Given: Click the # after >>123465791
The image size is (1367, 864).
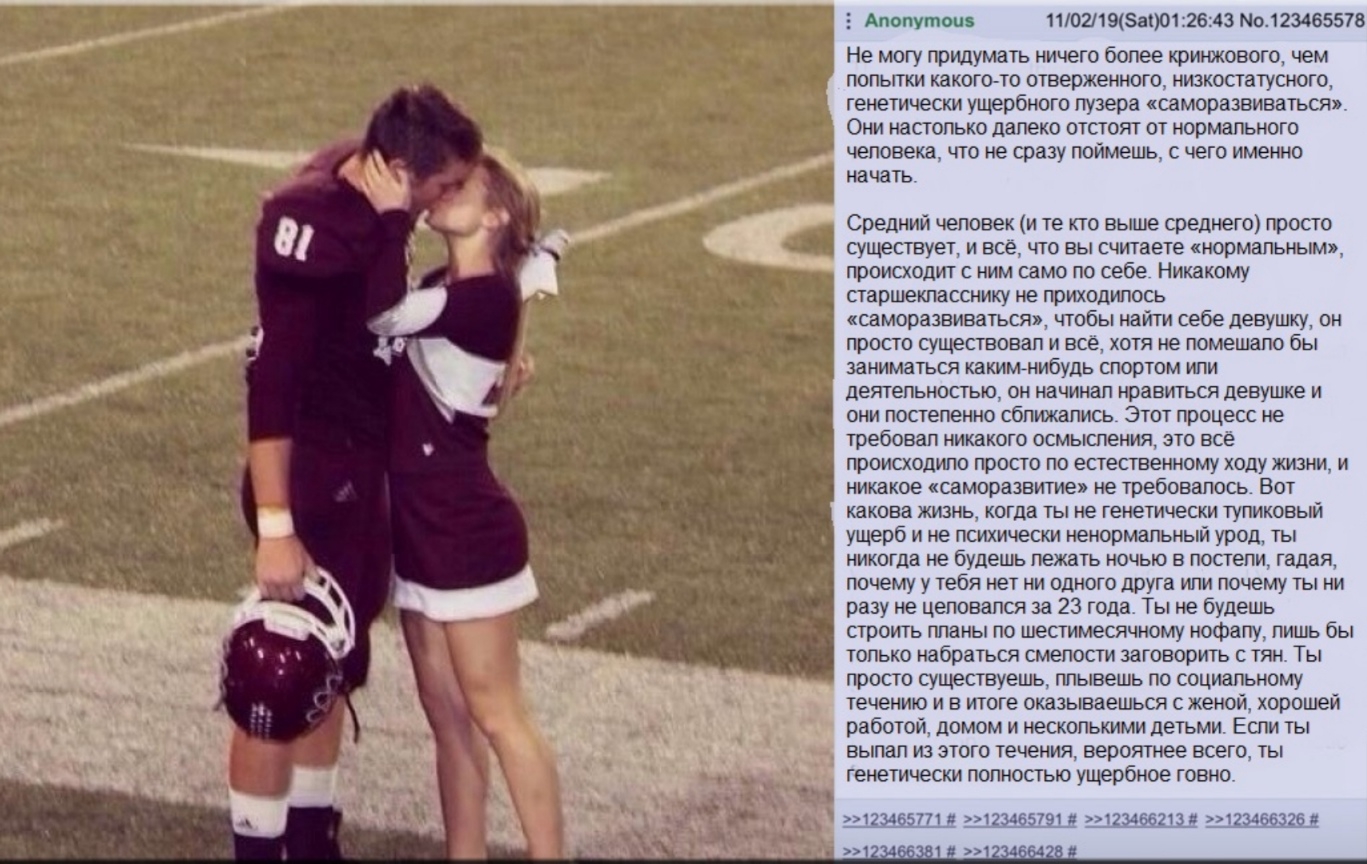Looking at the screenshot, I should (1071, 820).
